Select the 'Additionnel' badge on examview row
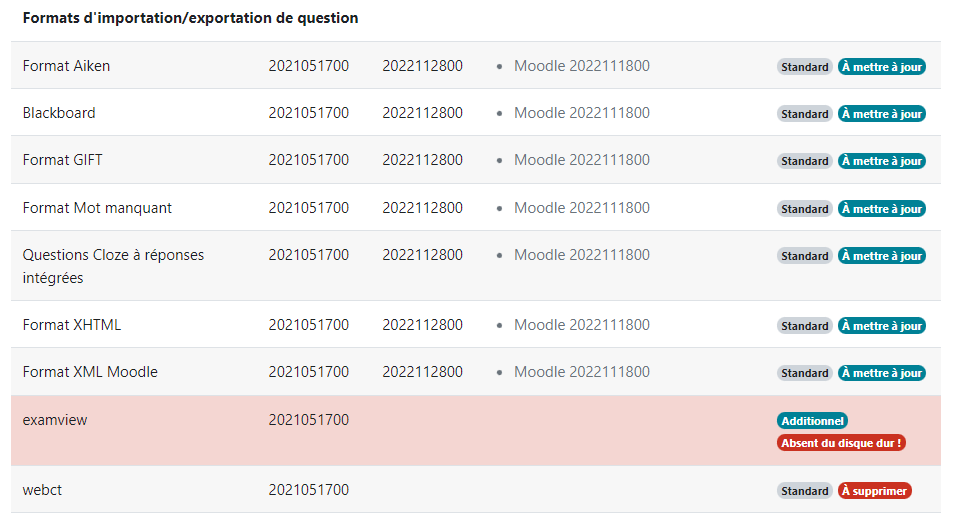 tap(812, 421)
